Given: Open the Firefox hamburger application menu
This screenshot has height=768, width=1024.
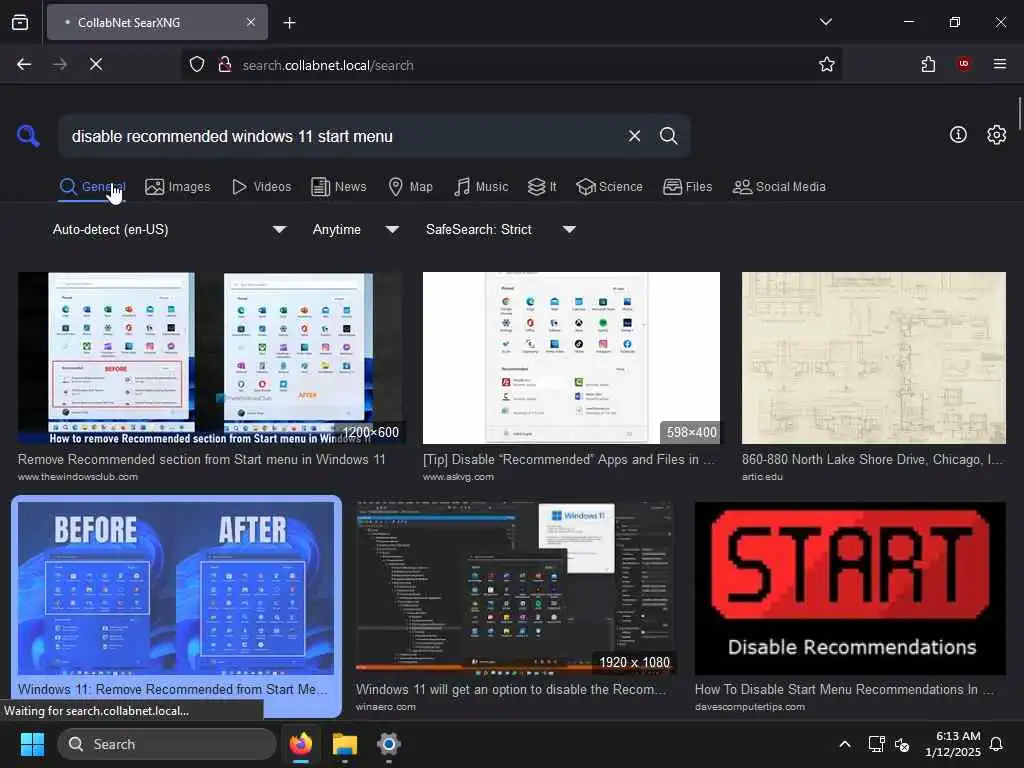Looking at the screenshot, I should [x=1000, y=64].
